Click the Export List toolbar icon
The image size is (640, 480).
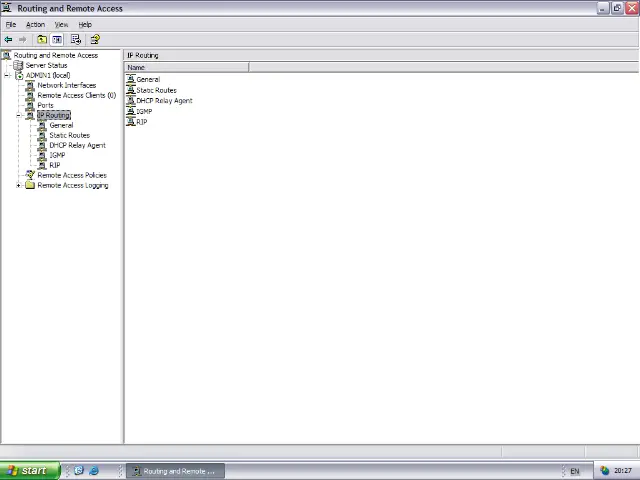tap(76, 40)
